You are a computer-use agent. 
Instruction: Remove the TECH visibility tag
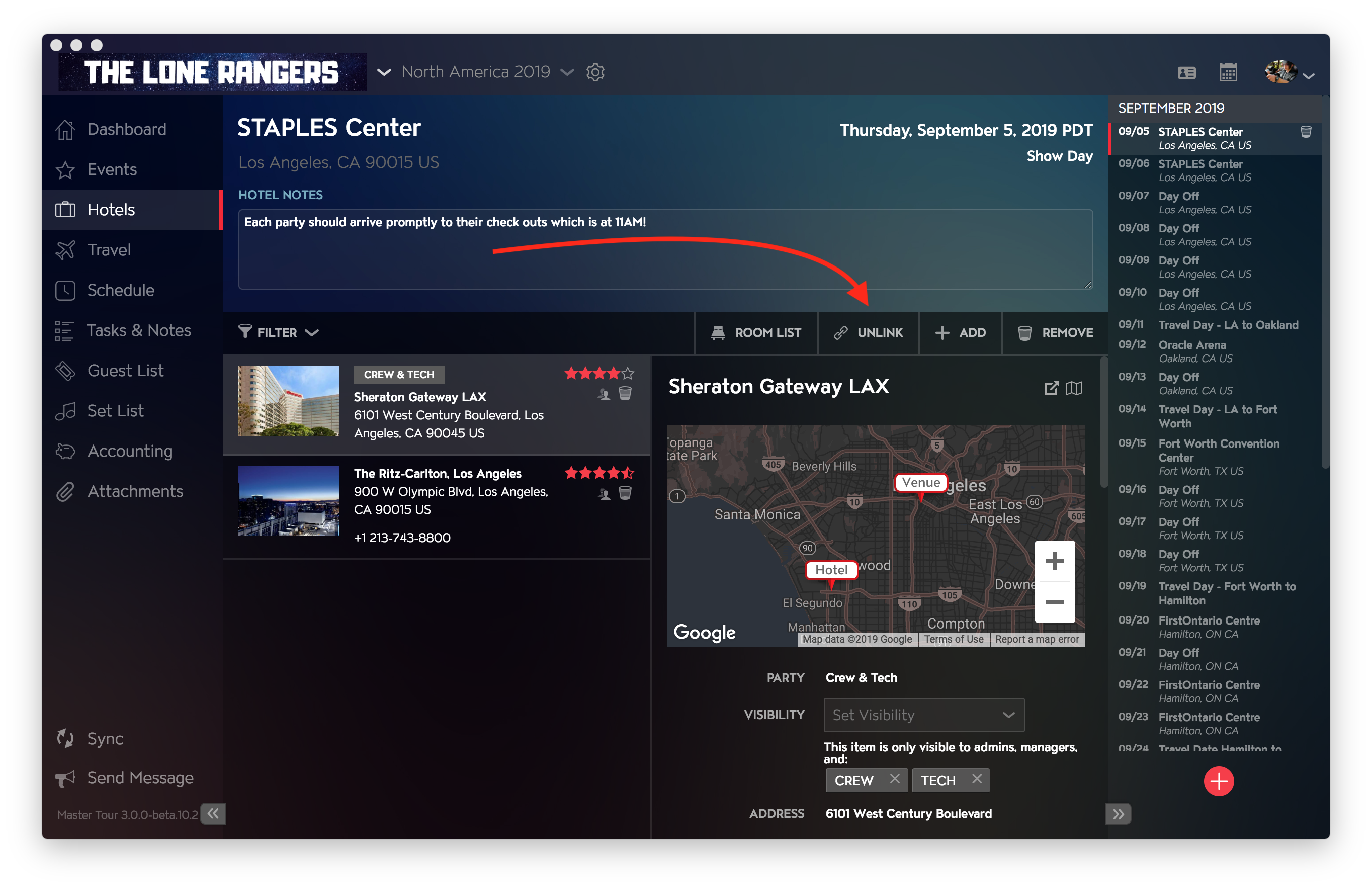point(977,779)
